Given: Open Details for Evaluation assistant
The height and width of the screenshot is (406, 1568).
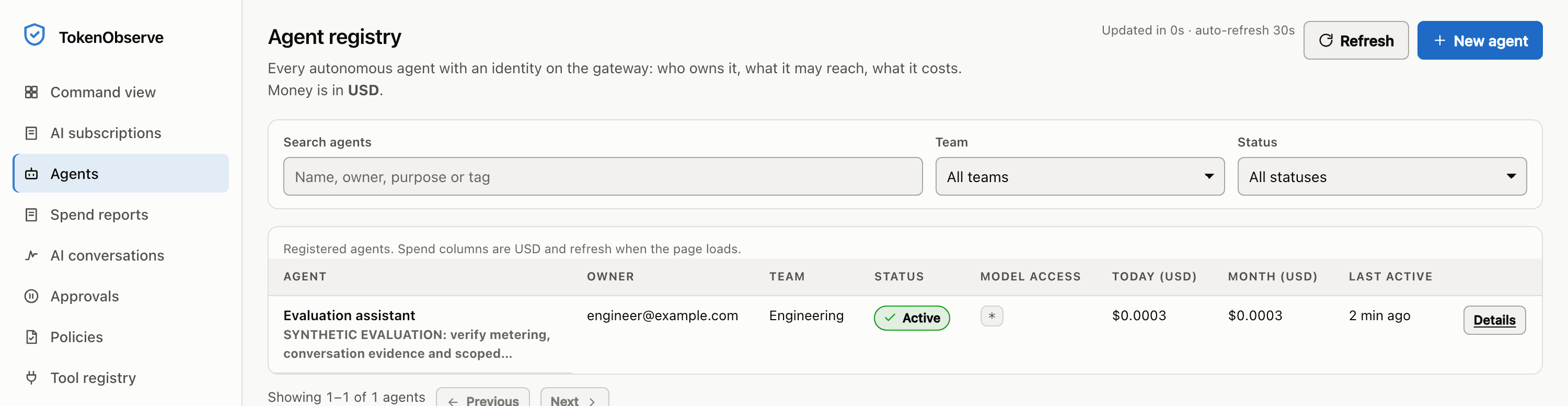Looking at the screenshot, I should click(x=1494, y=320).
